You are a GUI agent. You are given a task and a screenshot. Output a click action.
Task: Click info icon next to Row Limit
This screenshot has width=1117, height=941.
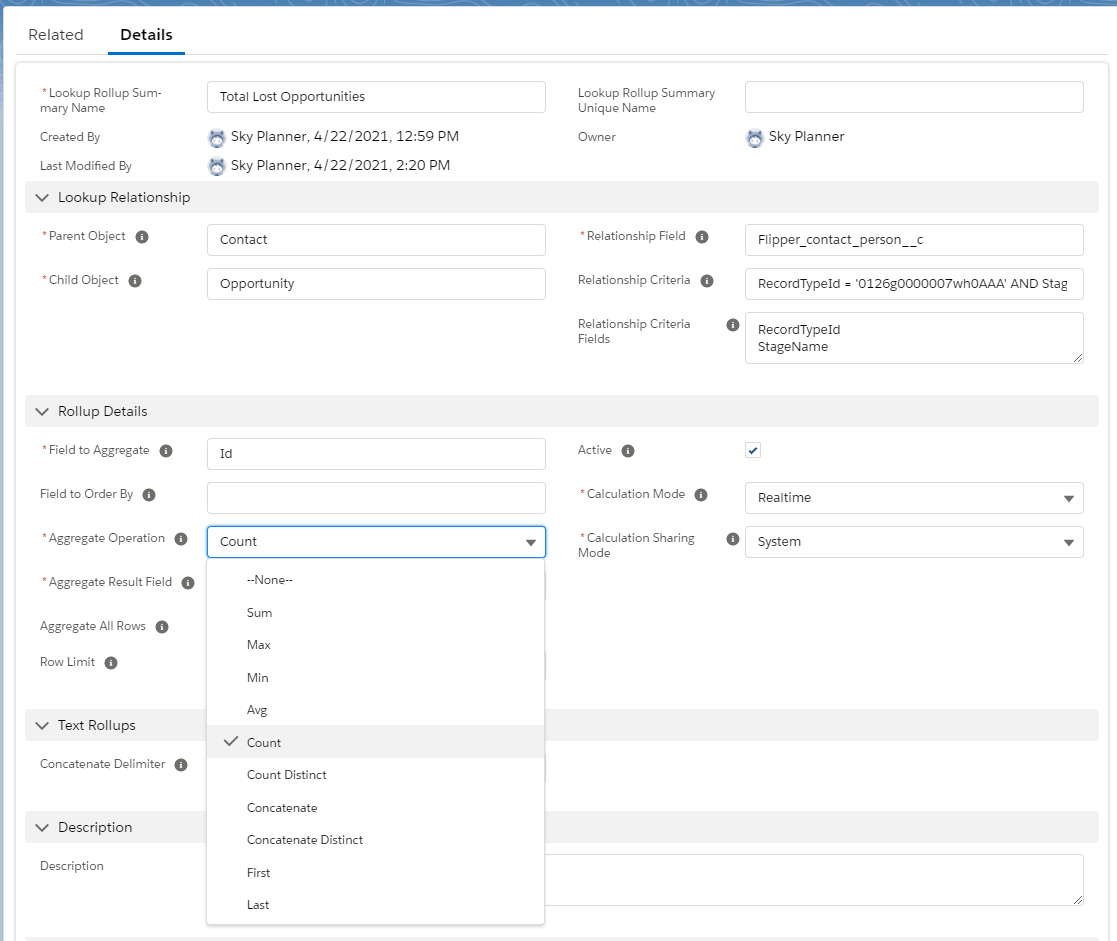point(110,662)
